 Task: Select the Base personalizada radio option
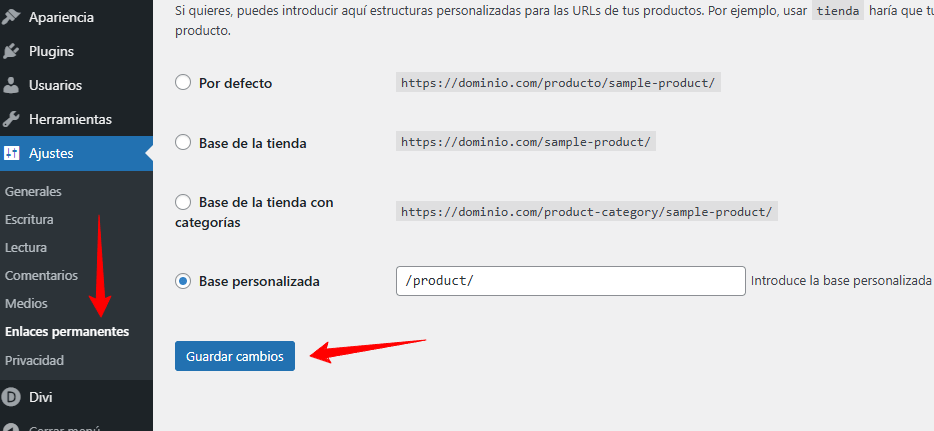[x=183, y=282]
